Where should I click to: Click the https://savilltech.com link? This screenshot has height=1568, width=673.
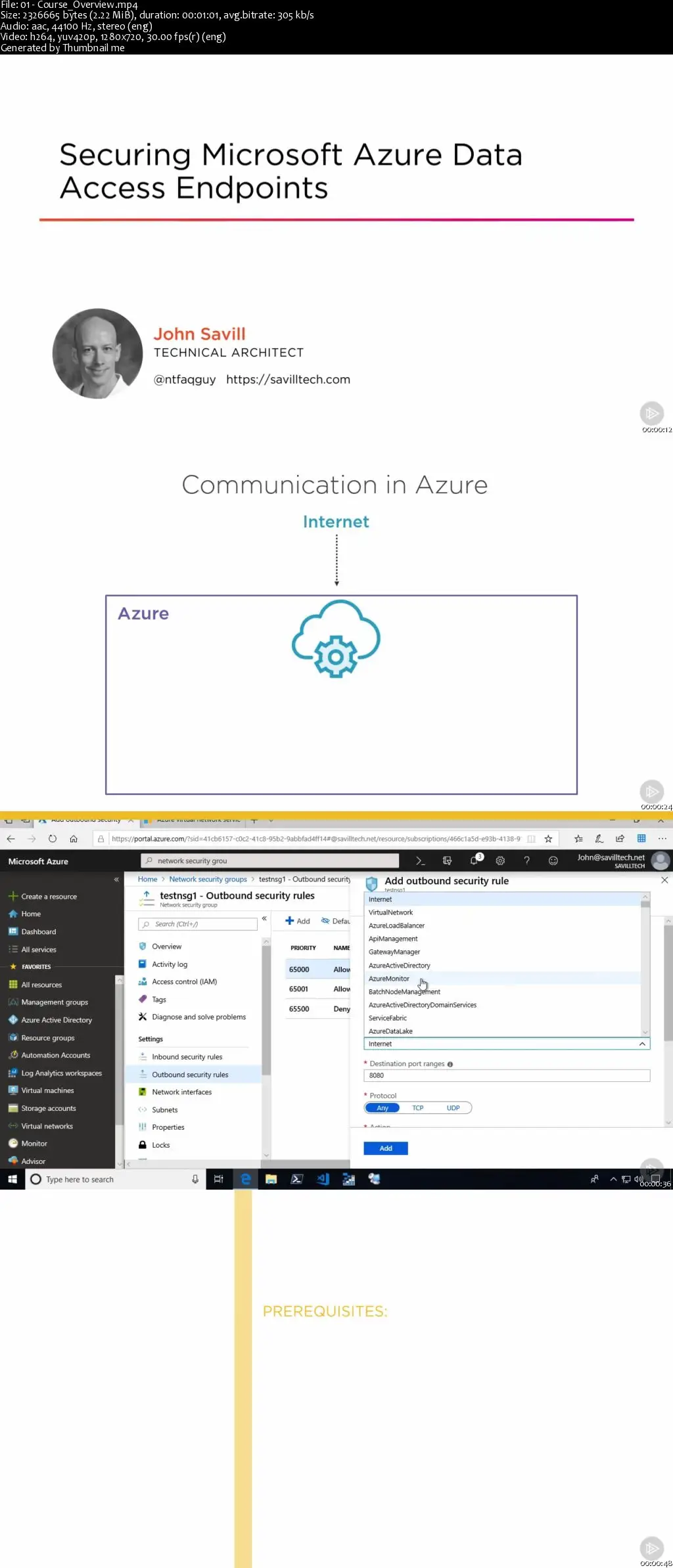click(x=288, y=379)
